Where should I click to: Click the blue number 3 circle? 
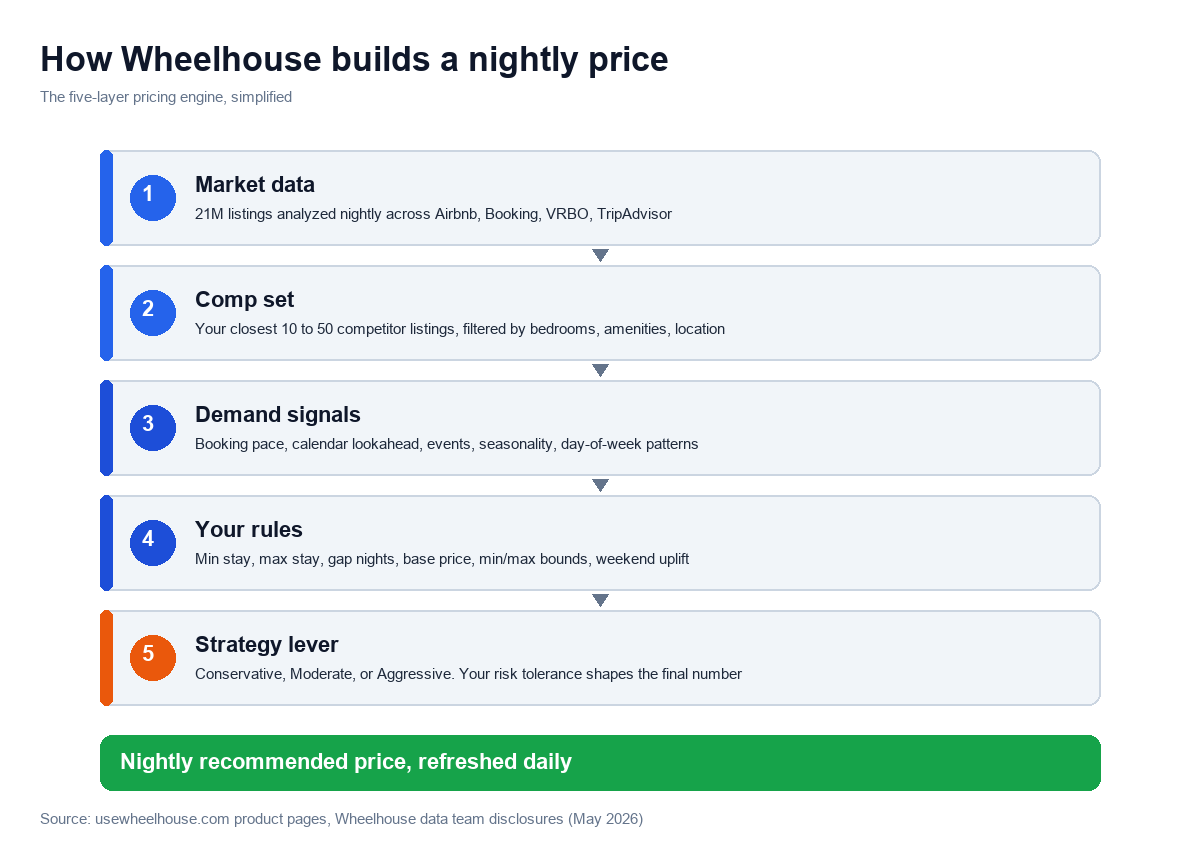click(153, 428)
